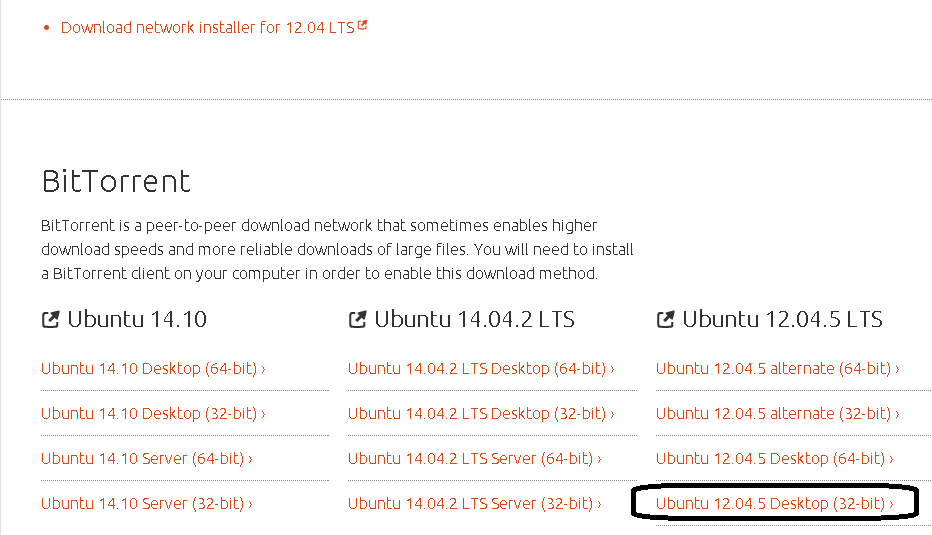Download Ubuntu 14.10 Desktop (64-bit) torrent
Viewport: 932px width, 535px height.
tap(153, 369)
